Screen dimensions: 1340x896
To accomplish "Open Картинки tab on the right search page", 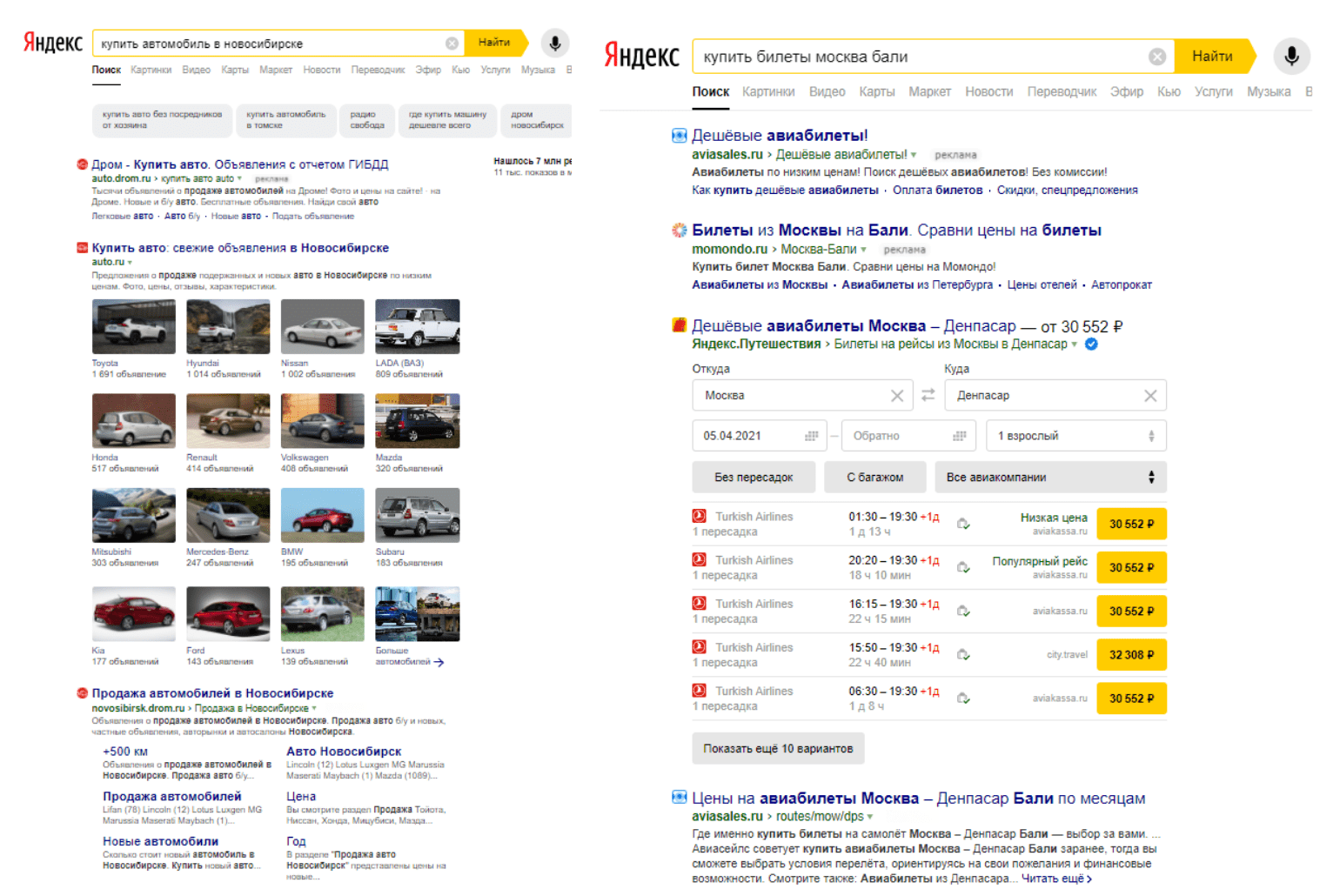I will coord(768,91).
